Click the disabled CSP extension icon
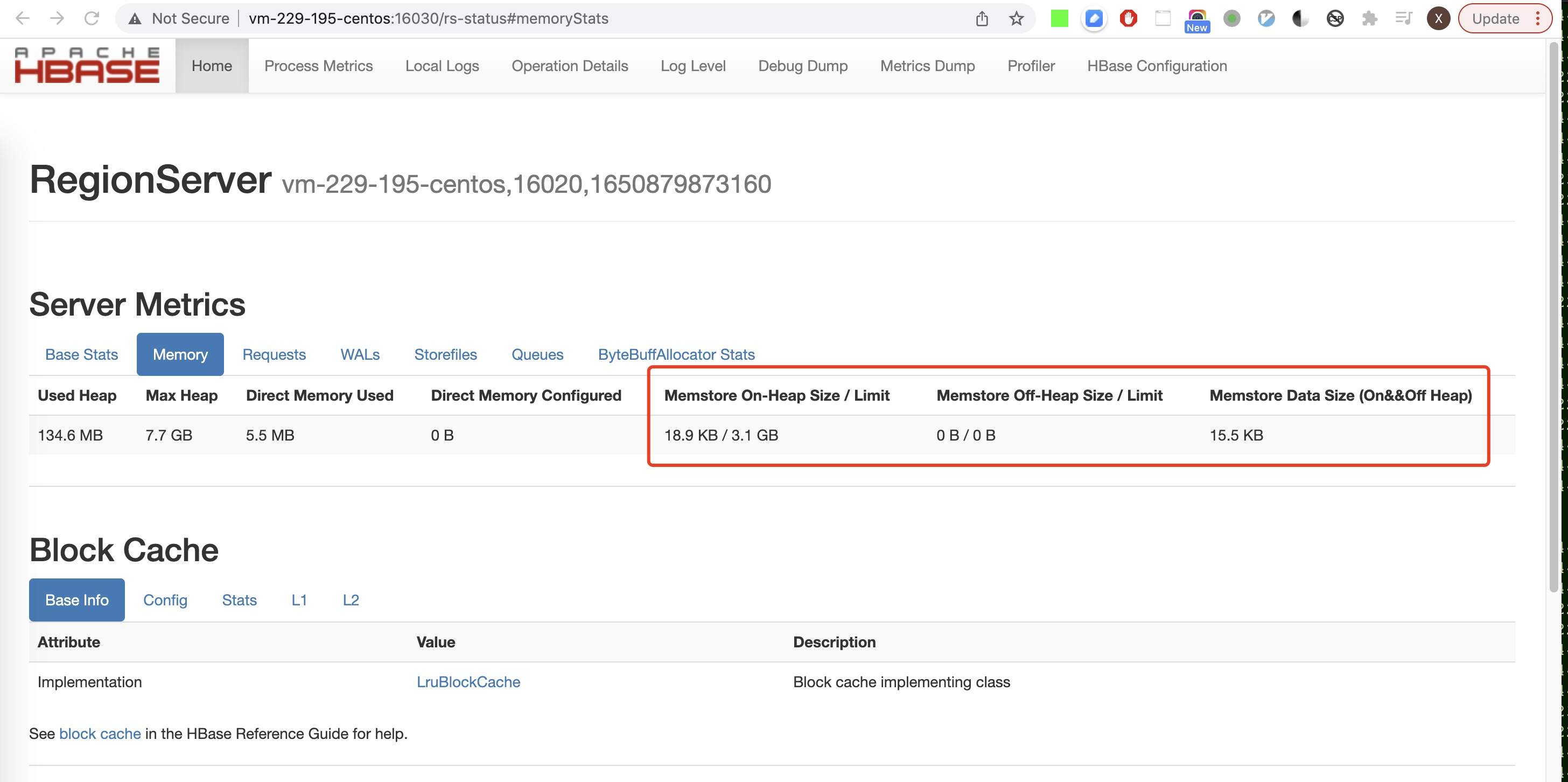This screenshot has width=1568, height=782. pos(1335,18)
